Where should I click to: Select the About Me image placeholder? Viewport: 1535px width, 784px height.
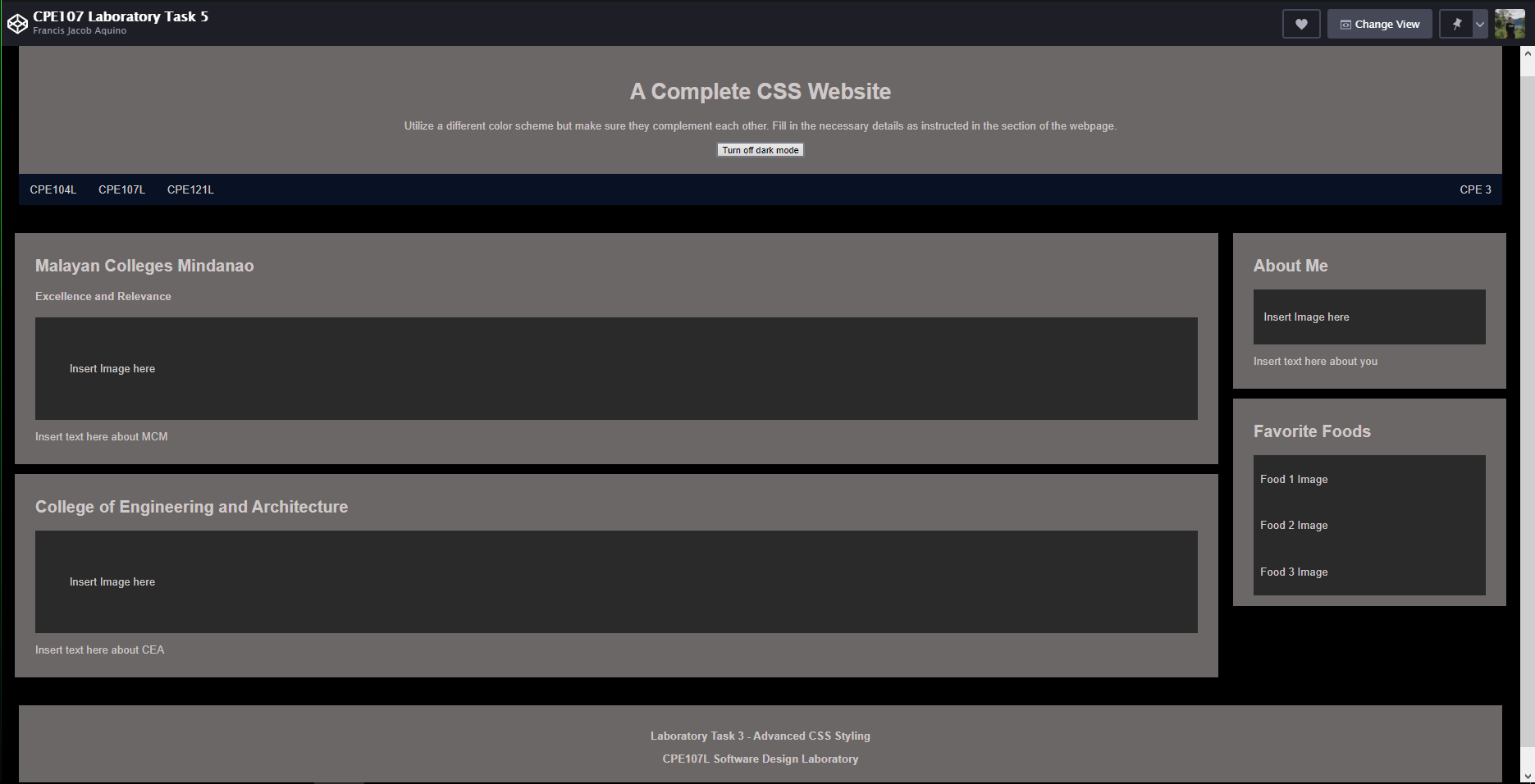(x=1368, y=317)
